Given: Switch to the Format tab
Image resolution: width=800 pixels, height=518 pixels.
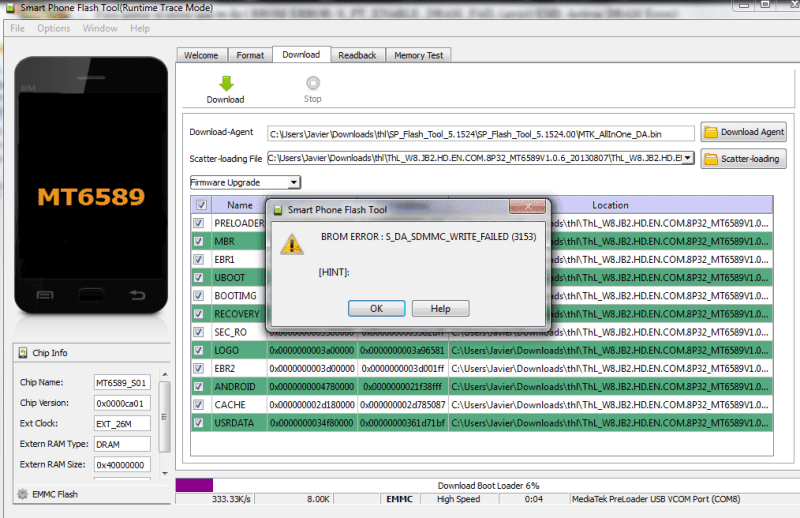Looking at the screenshot, I should [250, 55].
